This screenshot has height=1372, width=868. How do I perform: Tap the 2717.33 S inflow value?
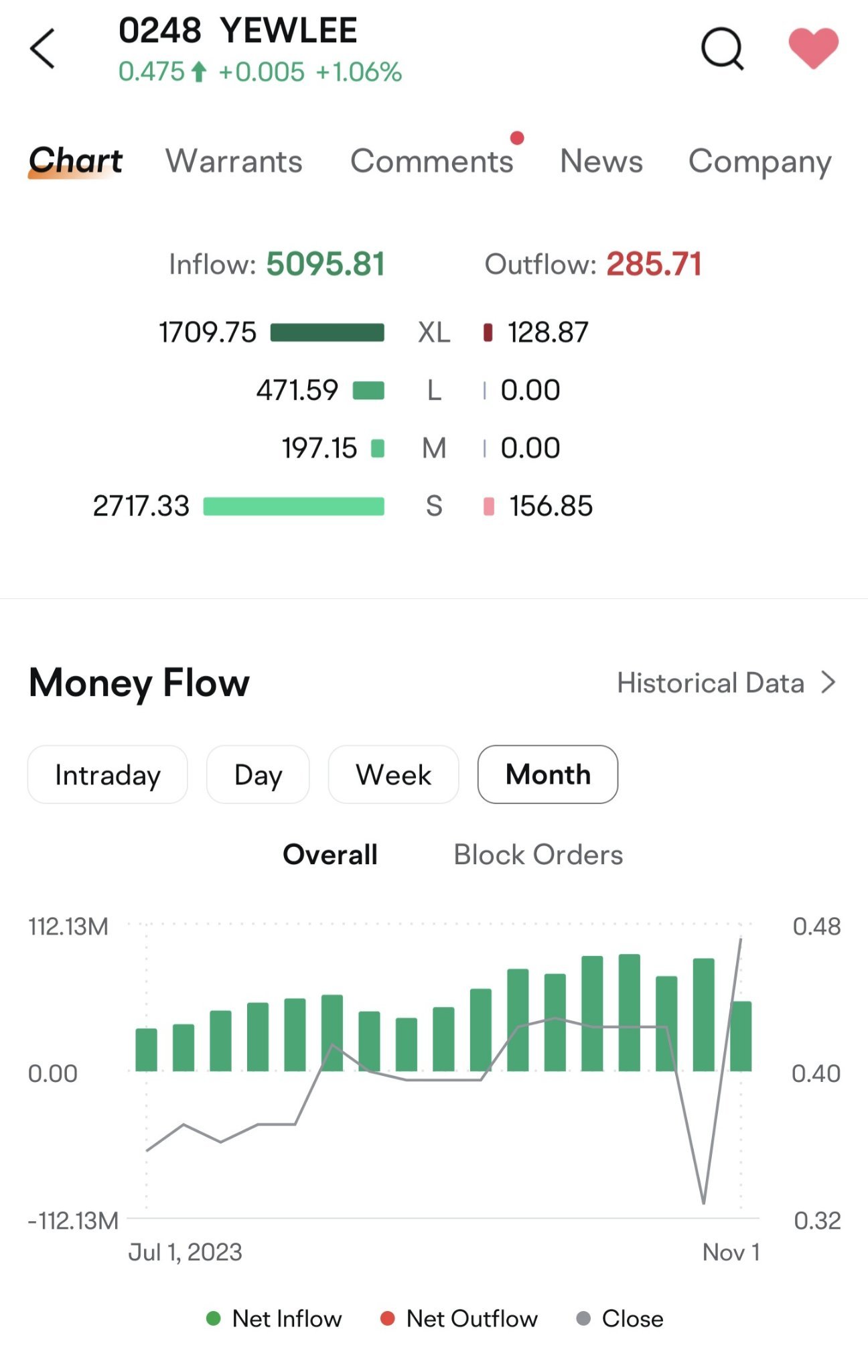tap(141, 506)
